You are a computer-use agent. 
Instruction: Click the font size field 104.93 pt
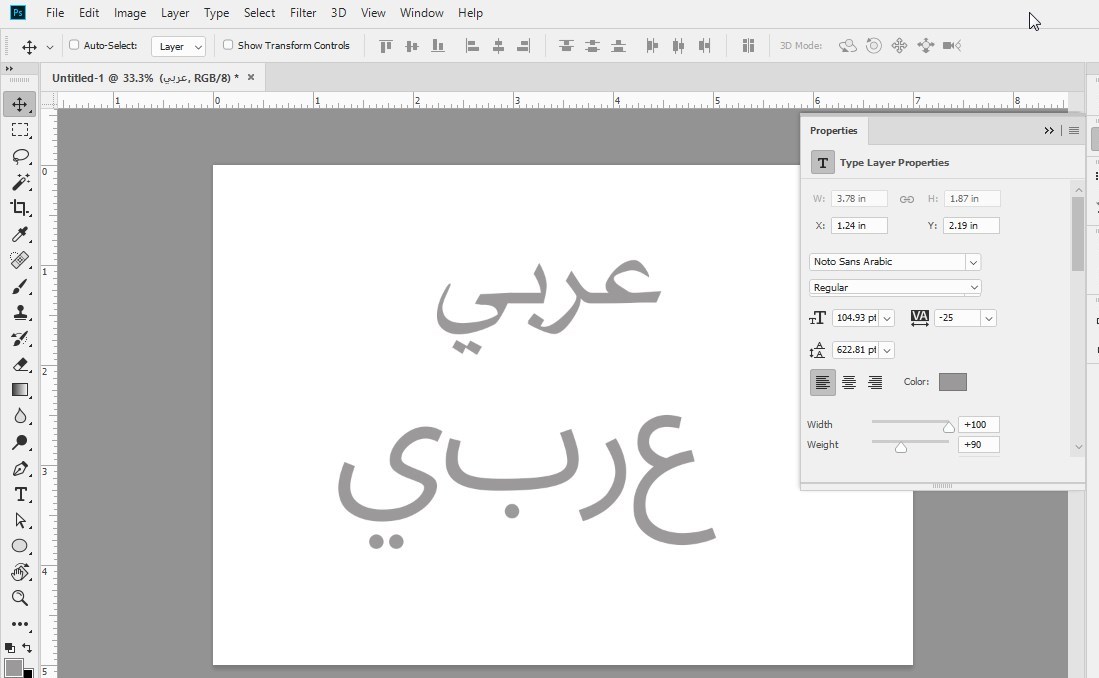[855, 318]
